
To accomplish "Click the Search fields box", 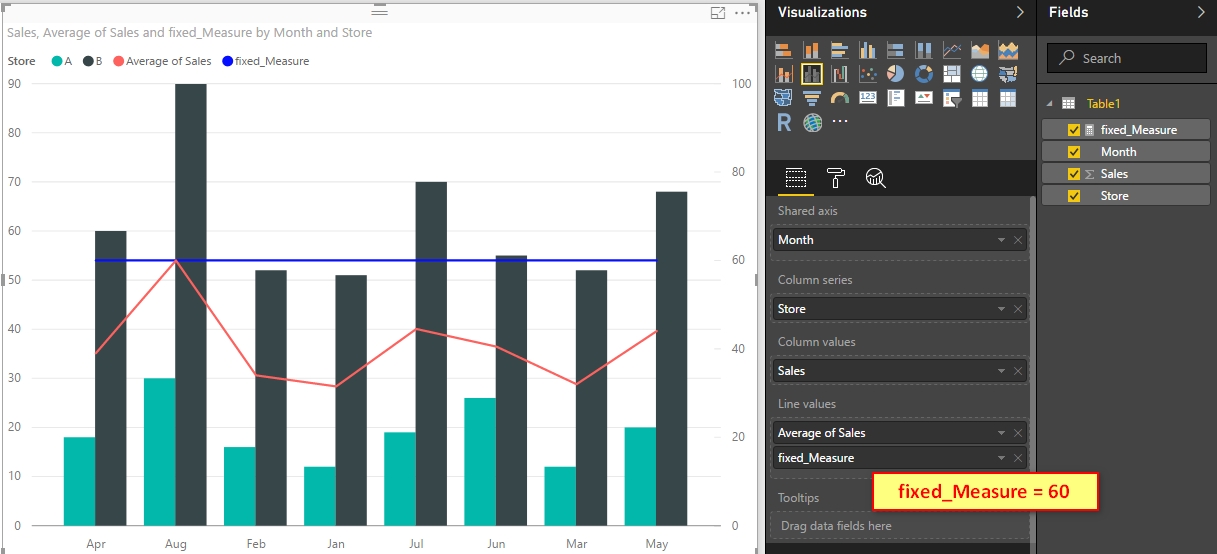I will click(1127, 58).
